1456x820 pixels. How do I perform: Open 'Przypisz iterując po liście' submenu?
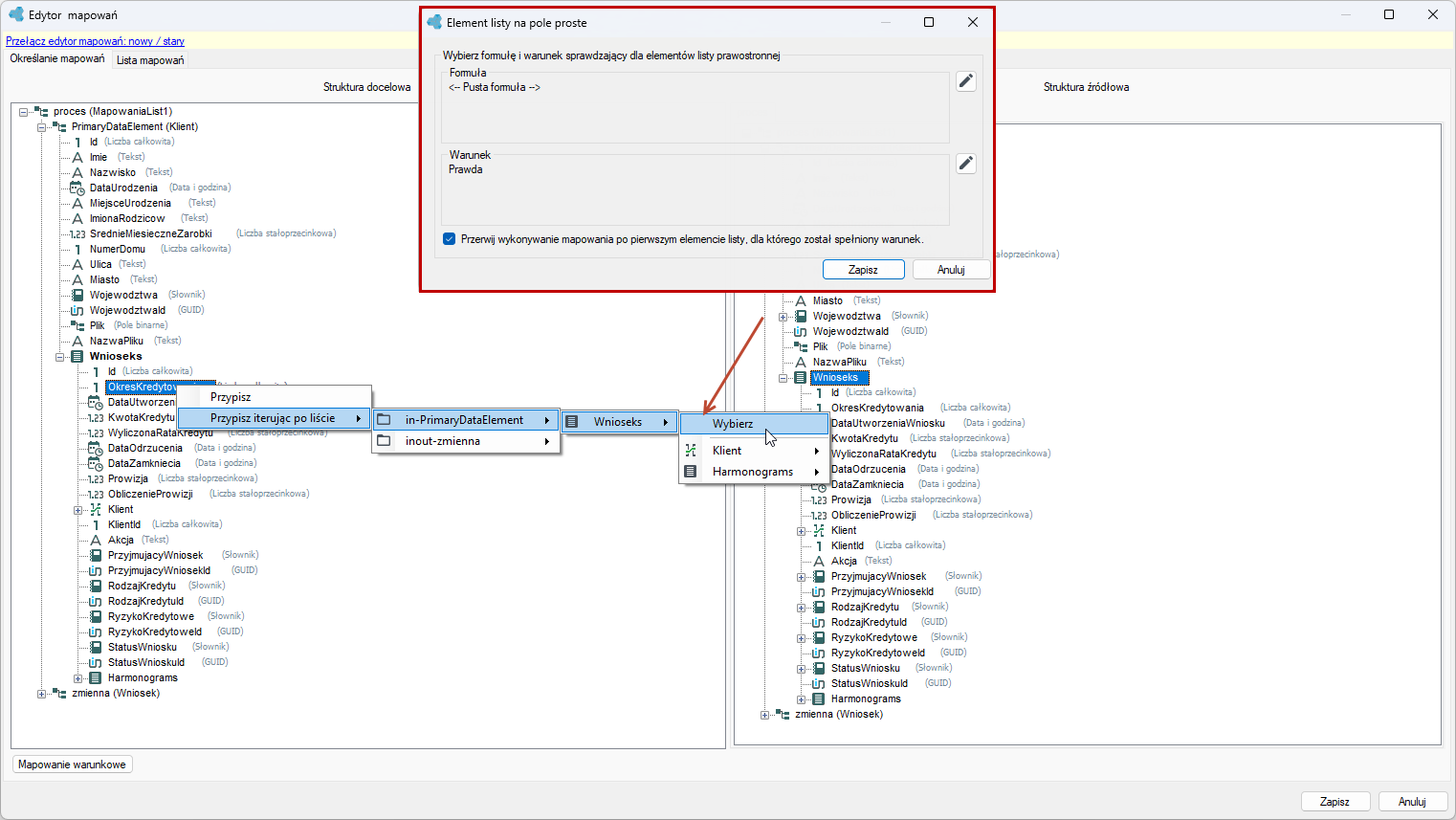275,418
